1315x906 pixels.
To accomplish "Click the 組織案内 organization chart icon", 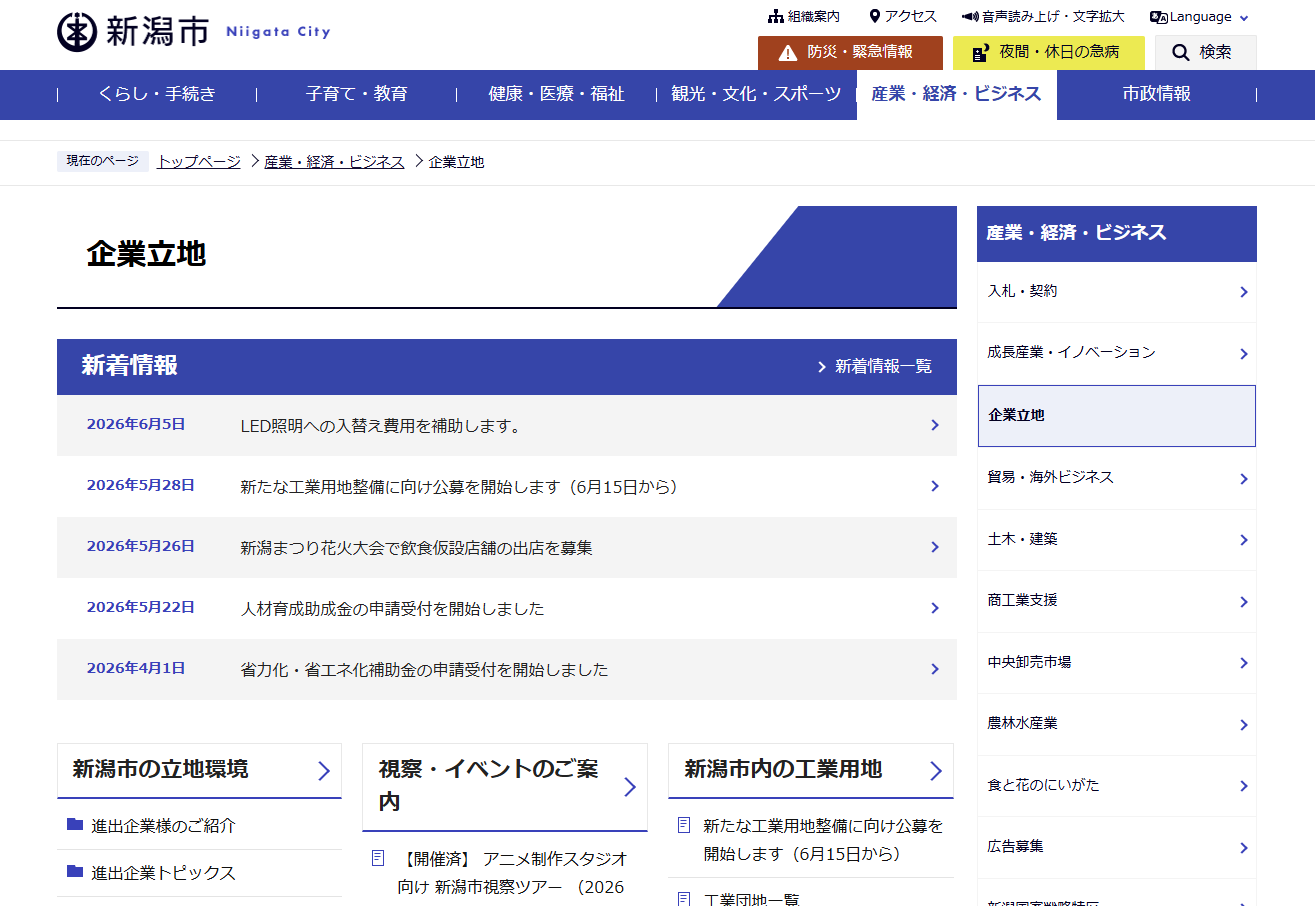I will point(775,17).
